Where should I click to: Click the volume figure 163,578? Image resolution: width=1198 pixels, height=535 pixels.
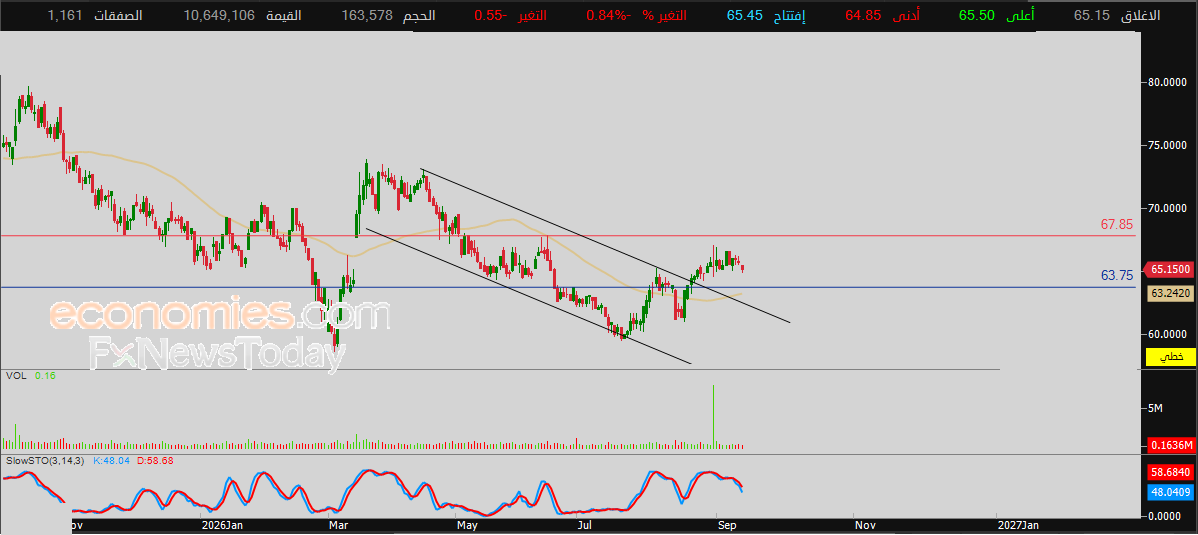click(367, 15)
